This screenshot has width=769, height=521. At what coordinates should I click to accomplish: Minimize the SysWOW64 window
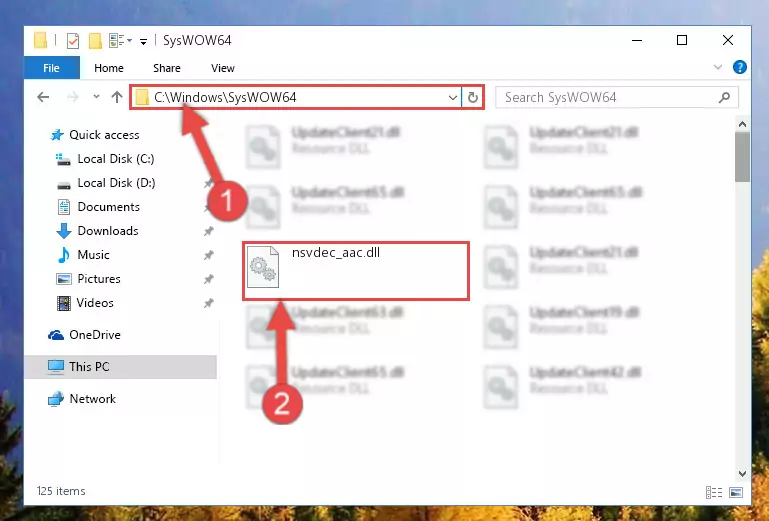pyautogui.click(x=637, y=41)
